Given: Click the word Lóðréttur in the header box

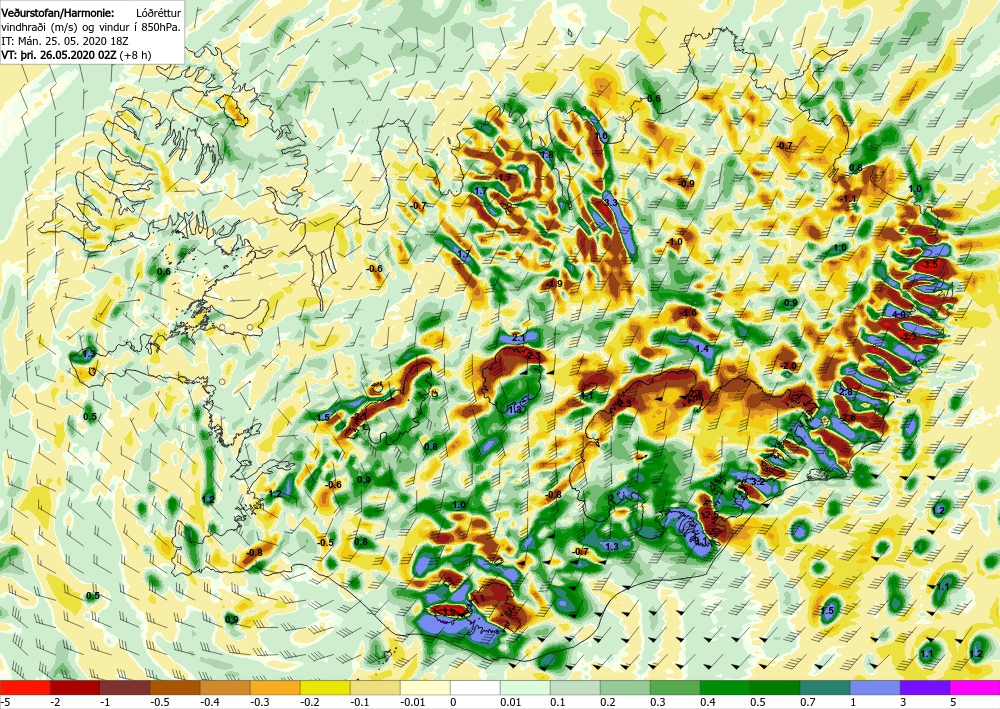Looking at the screenshot, I should 158,13.
